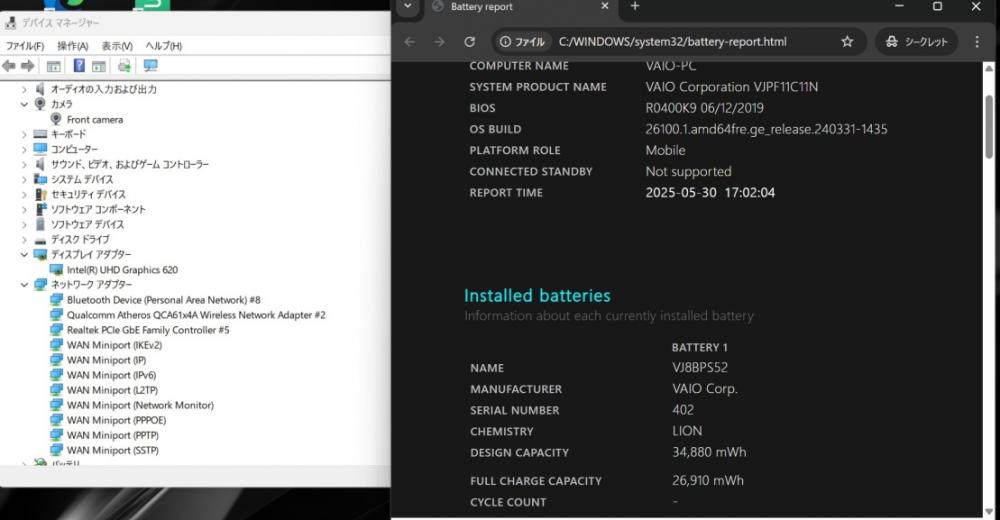Click the ソフトウェア コンポーネント icon
Image resolution: width=1000 pixels, height=520 pixels.
tap(40, 209)
